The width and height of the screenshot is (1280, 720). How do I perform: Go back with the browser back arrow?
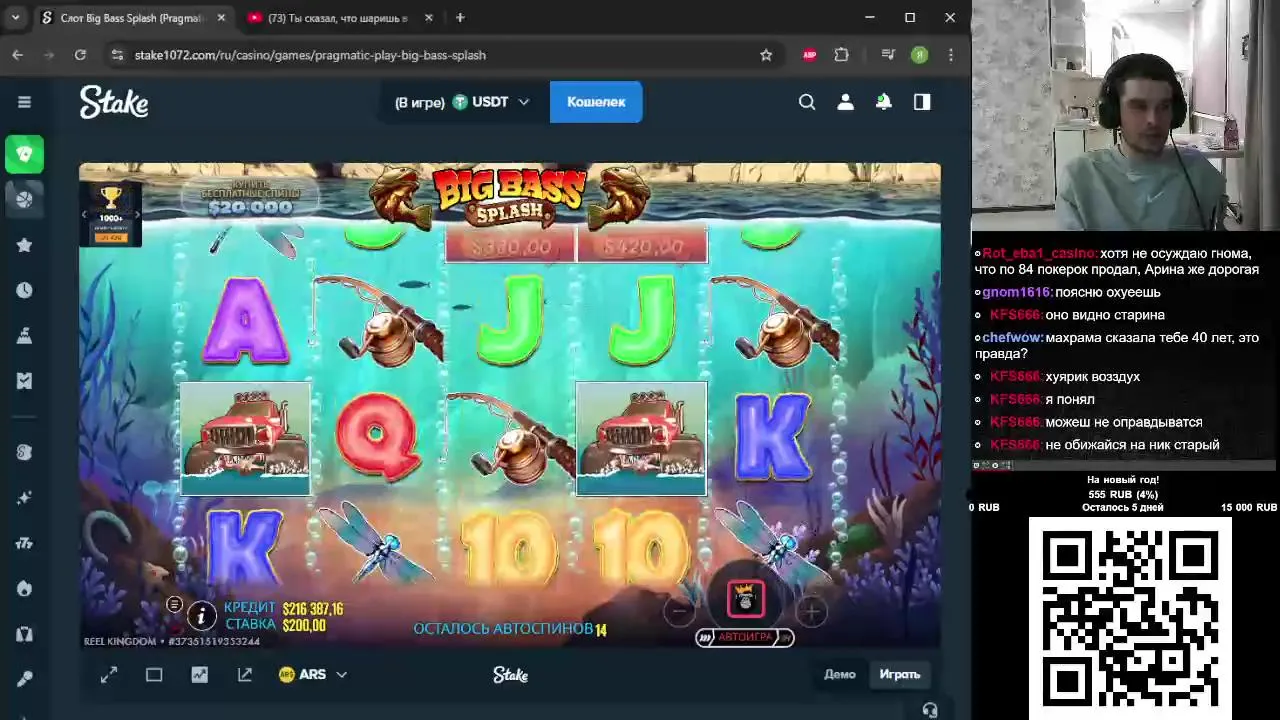click(x=18, y=55)
